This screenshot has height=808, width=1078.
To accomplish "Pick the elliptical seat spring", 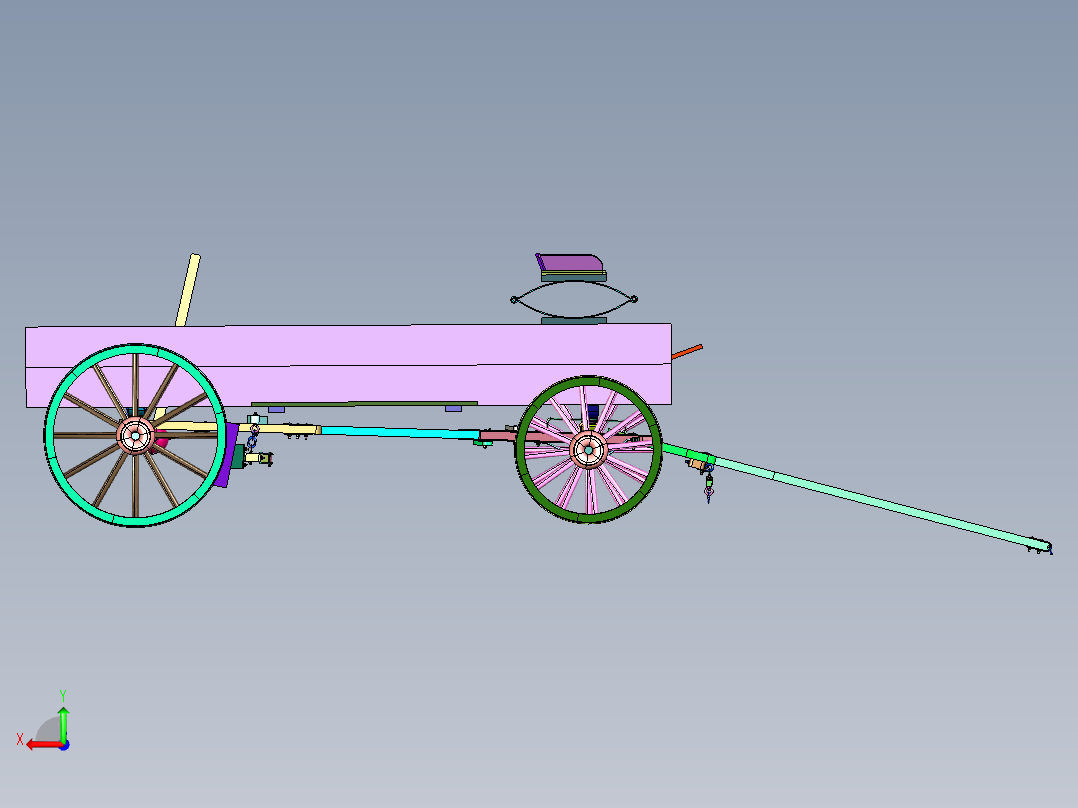I will 574,299.
